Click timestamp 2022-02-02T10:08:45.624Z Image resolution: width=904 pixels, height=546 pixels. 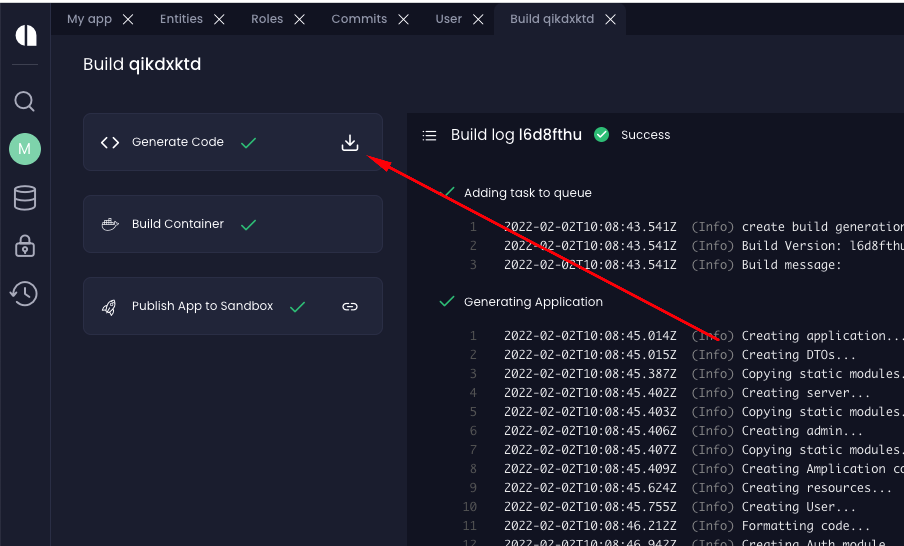pyautogui.click(x=590, y=488)
